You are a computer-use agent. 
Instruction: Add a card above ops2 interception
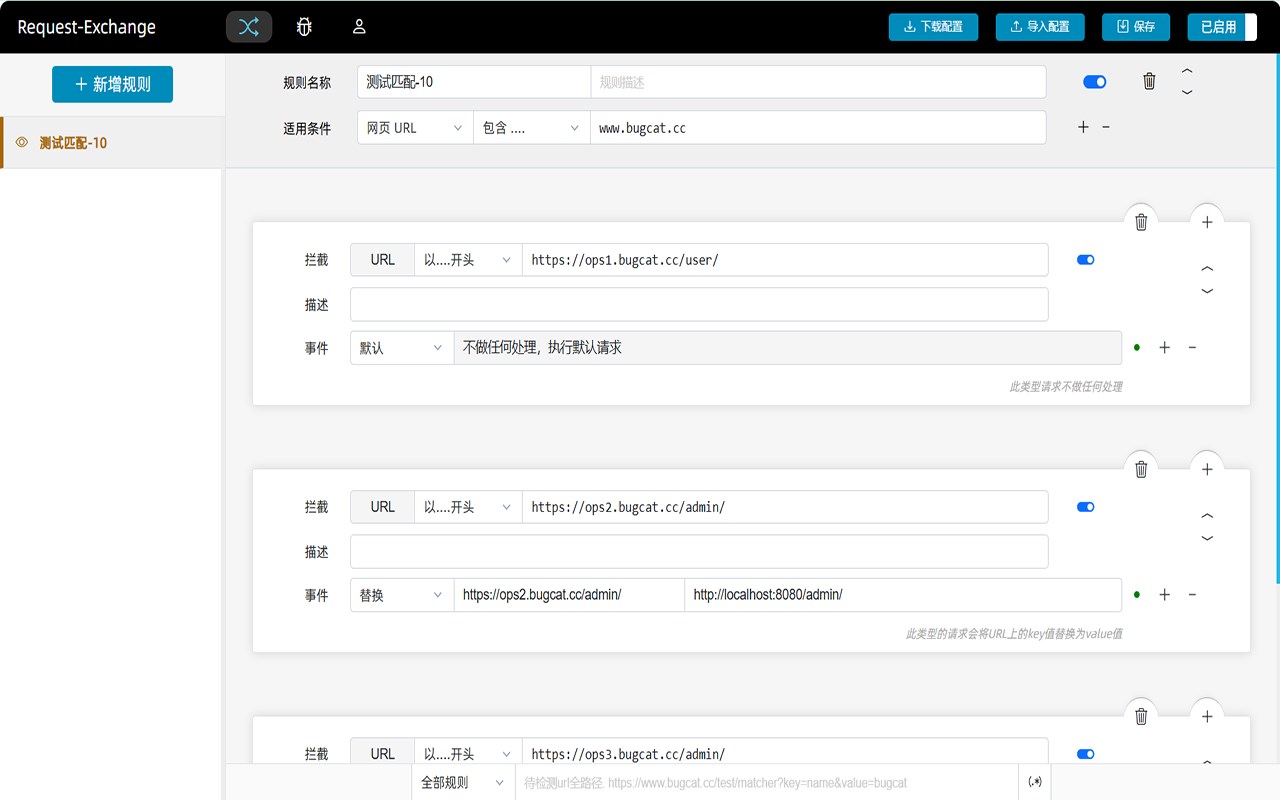click(1207, 469)
